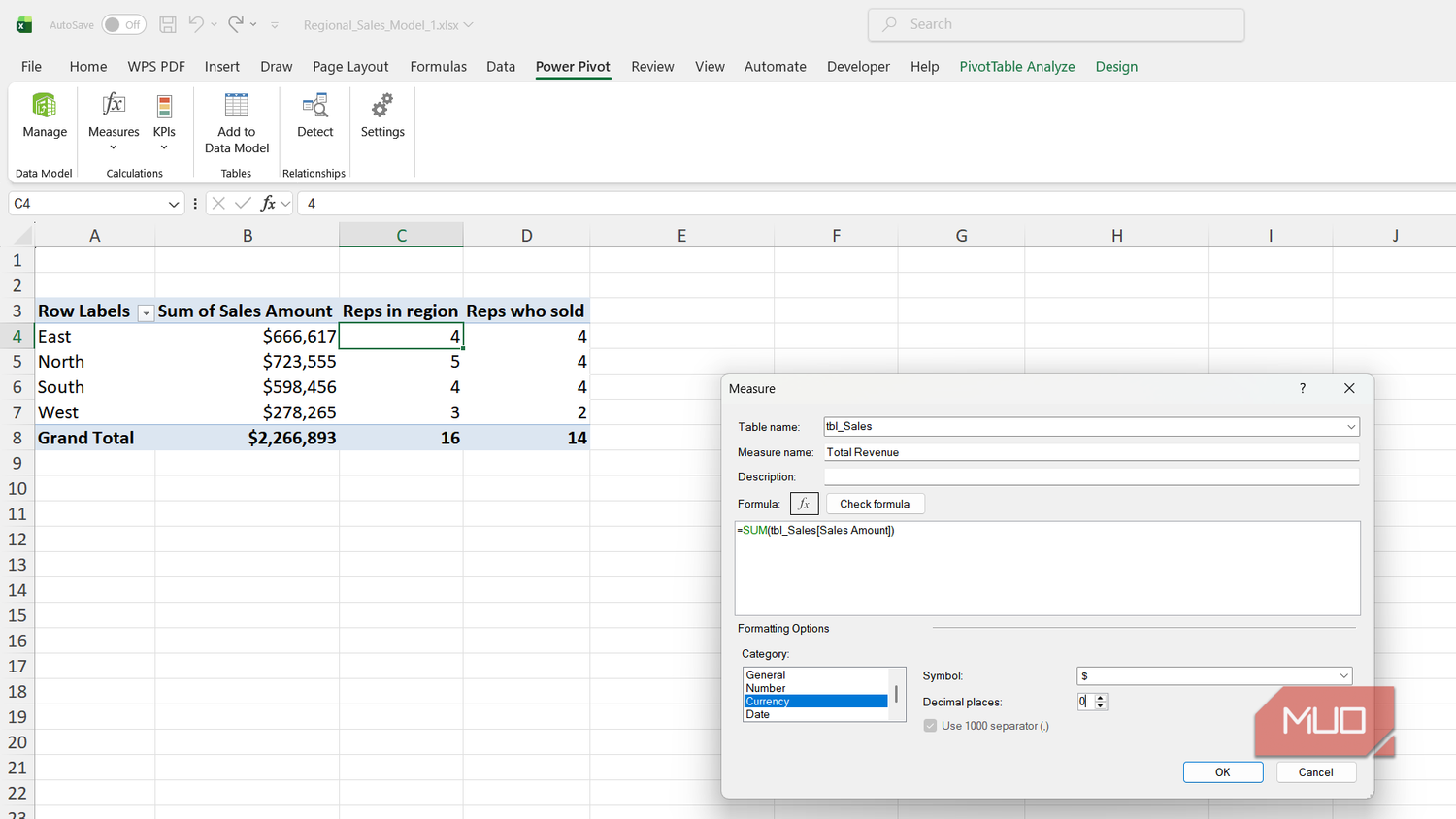
Task: Click the fx button in Measure dialog
Action: point(804,504)
